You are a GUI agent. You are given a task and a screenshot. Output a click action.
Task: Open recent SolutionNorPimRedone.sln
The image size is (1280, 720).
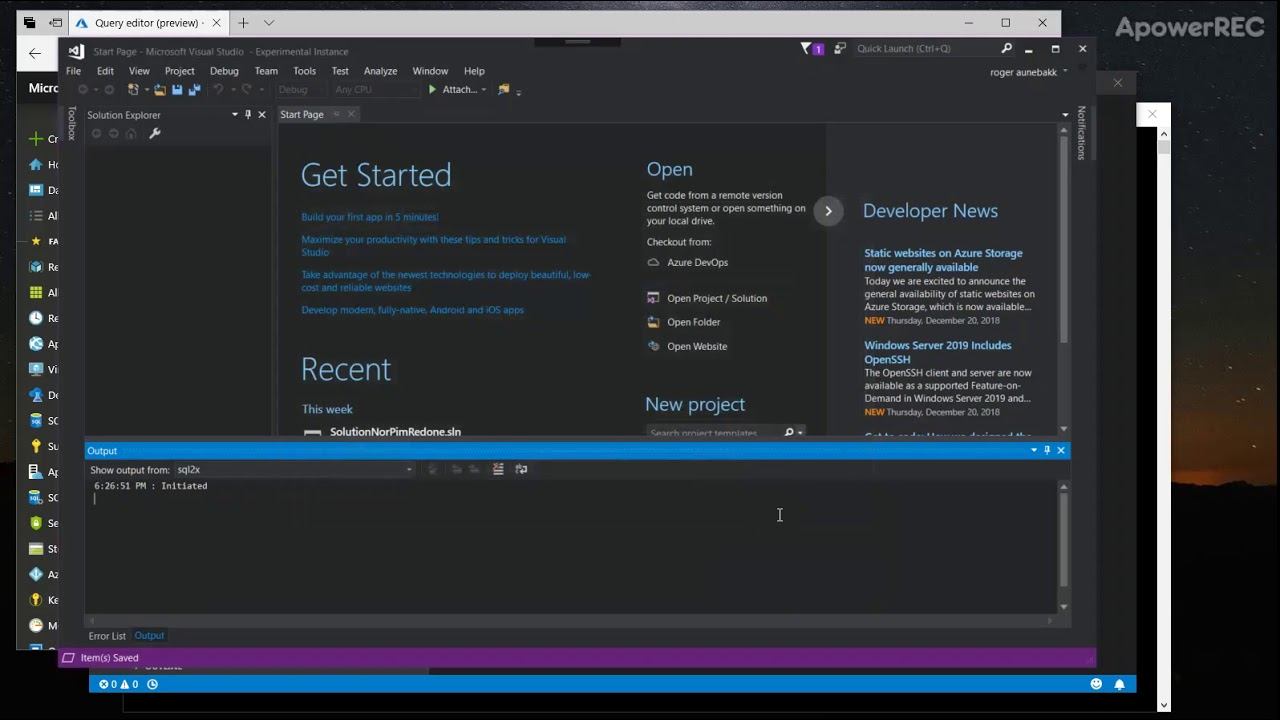[395, 432]
